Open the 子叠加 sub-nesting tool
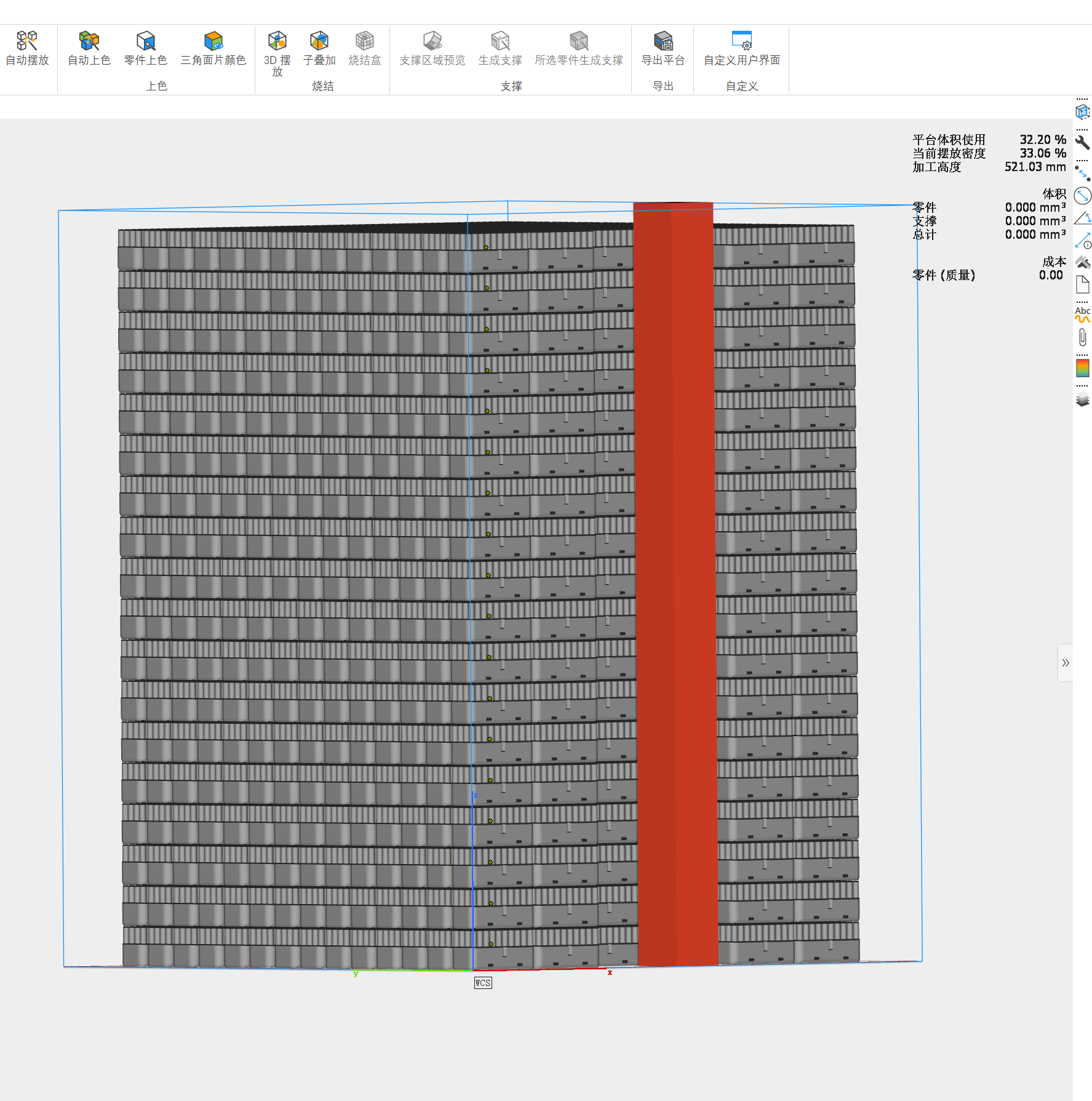The width and height of the screenshot is (1092, 1101). [x=319, y=48]
